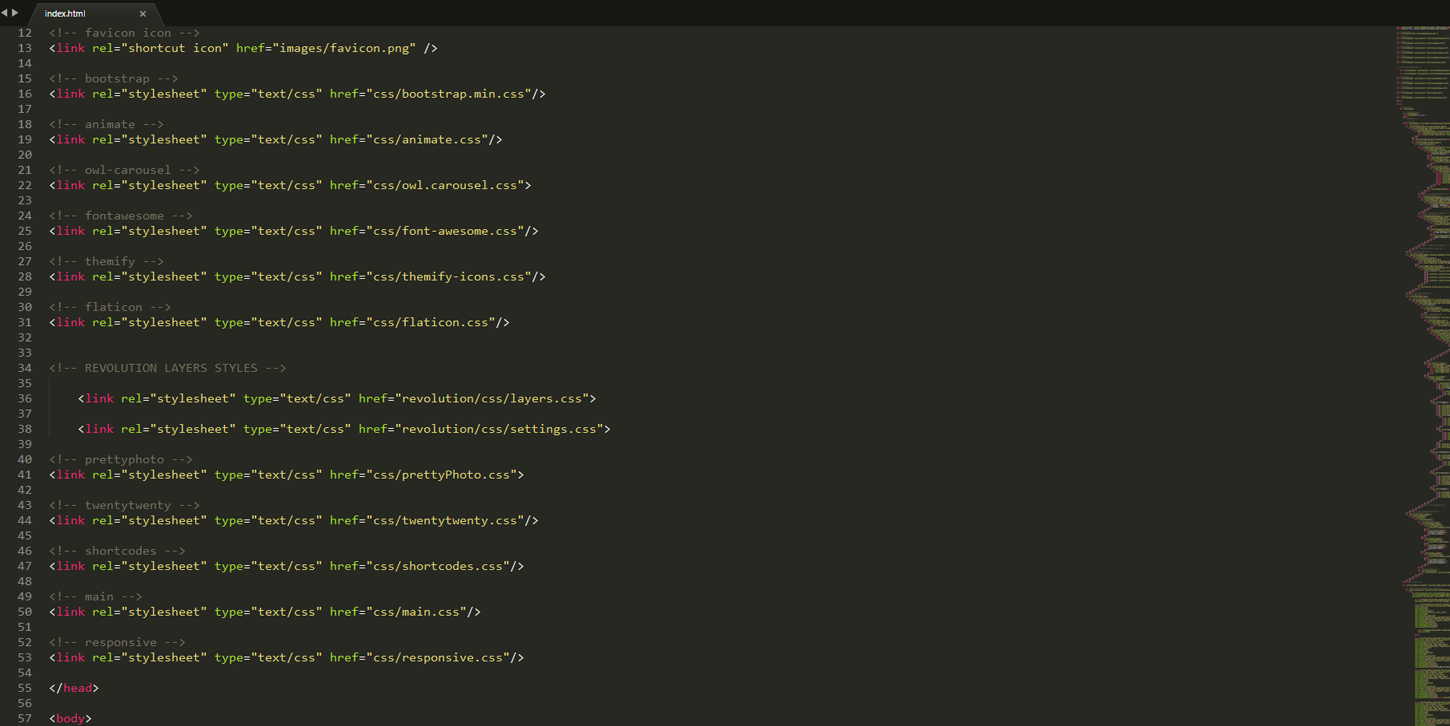
Task: Click the closing head tag
Action: coord(74,688)
